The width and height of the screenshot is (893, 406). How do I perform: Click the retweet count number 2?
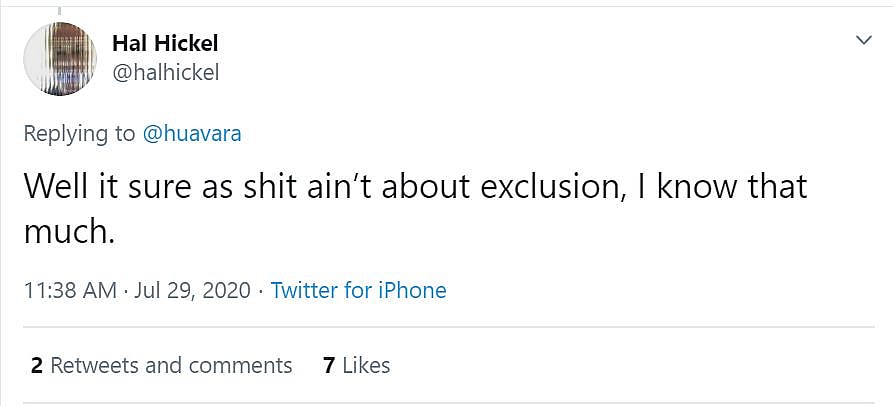[37, 365]
